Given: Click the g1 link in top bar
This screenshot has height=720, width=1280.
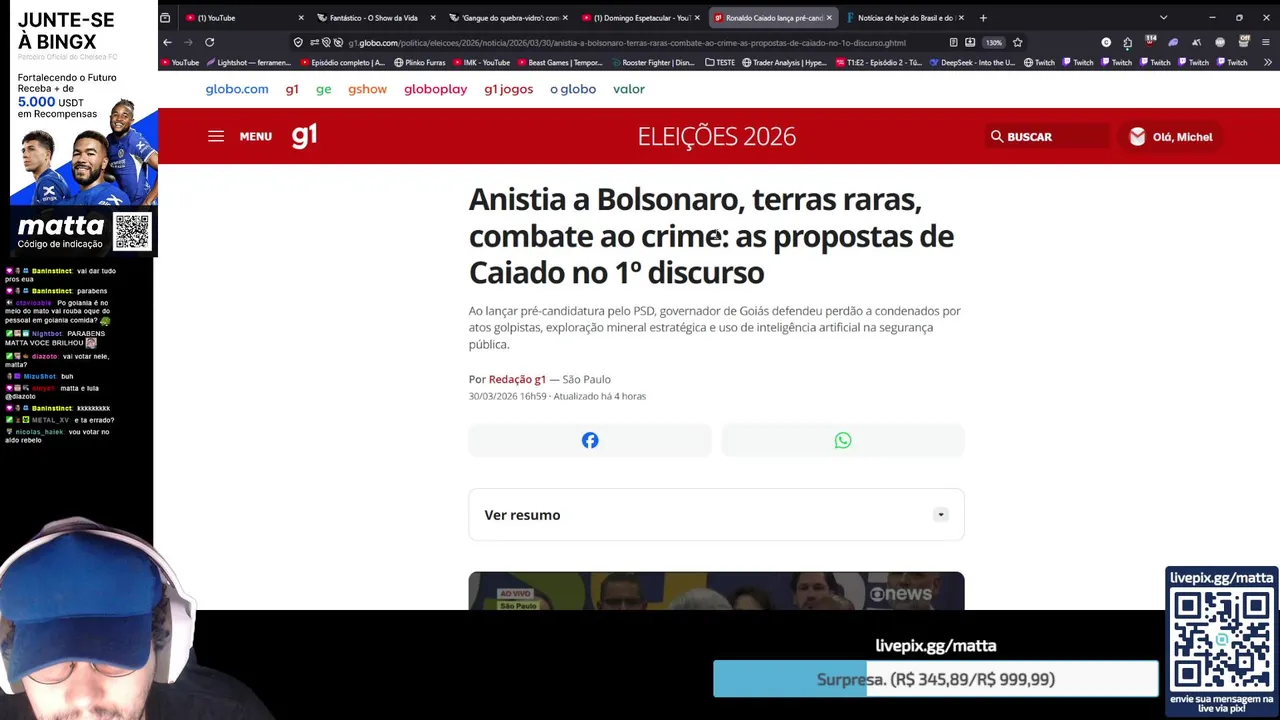Looking at the screenshot, I should 292,89.
